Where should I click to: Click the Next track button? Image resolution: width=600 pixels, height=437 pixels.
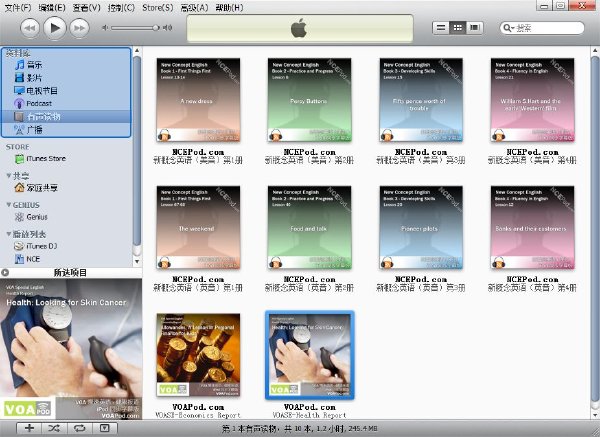coord(80,28)
